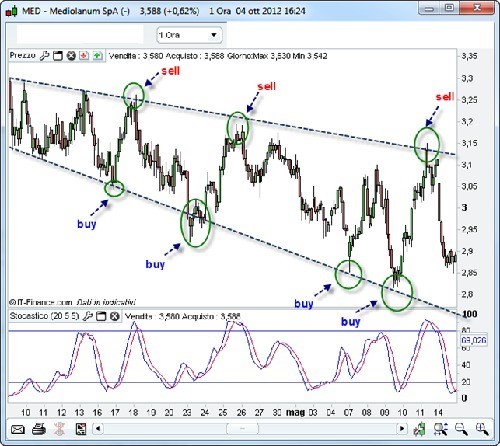Image resolution: width=500 pixels, height=446 pixels.
Task: Print the chart with printer icon
Action: click(x=39, y=429)
